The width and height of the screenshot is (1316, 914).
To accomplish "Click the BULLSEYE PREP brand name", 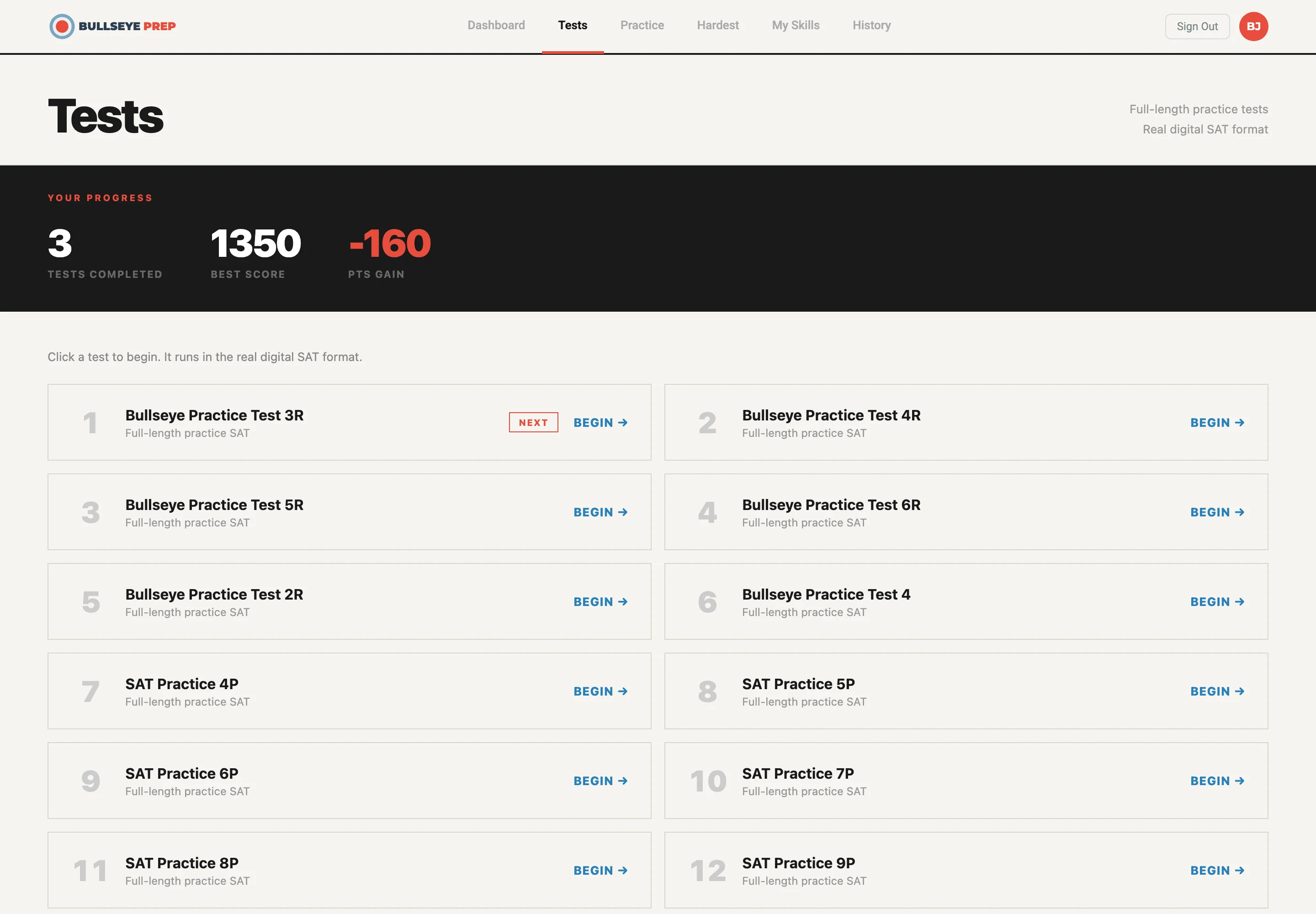I will [127, 27].
